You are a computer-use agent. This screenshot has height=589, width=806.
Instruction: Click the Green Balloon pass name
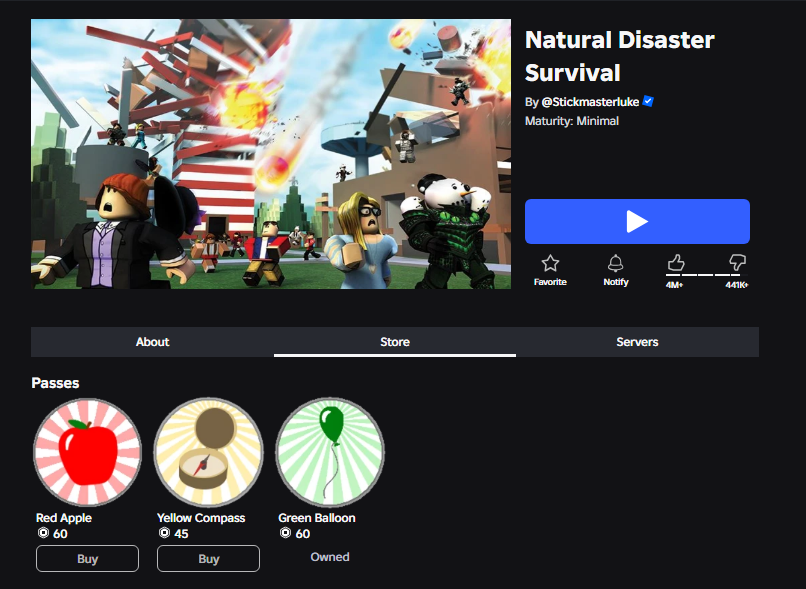[x=317, y=518]
